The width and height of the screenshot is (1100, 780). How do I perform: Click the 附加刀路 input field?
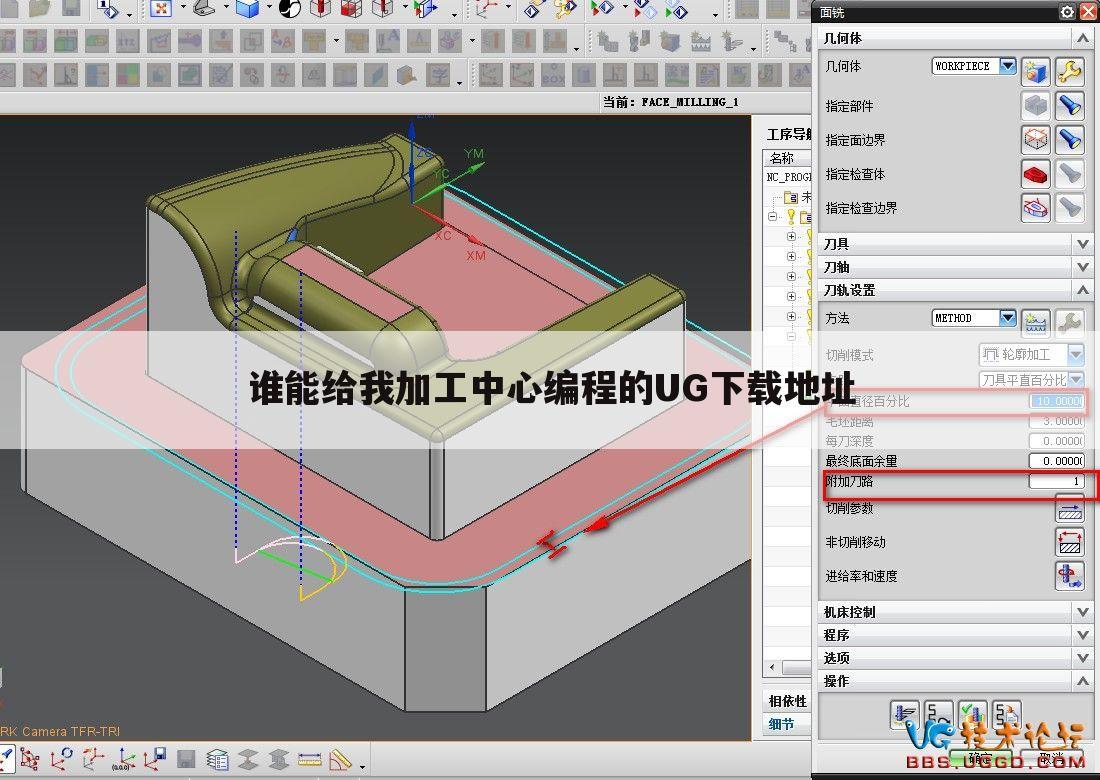[1056, 481]
